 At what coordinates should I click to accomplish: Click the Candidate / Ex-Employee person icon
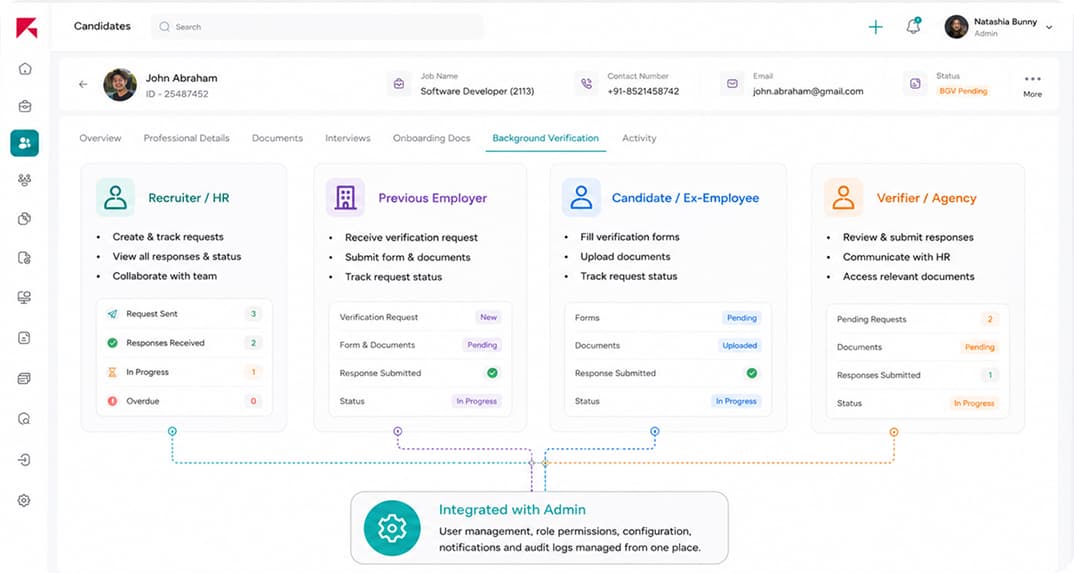tap(581, 197)
